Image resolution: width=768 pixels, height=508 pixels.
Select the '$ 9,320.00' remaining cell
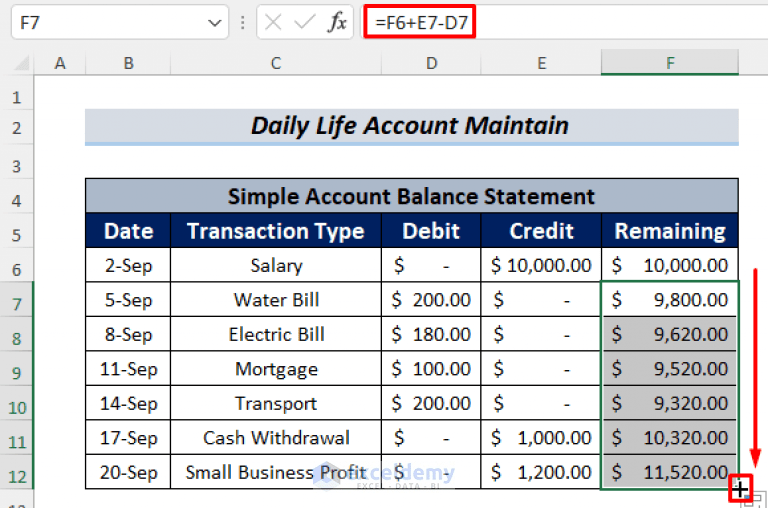(x=670, y=403)
